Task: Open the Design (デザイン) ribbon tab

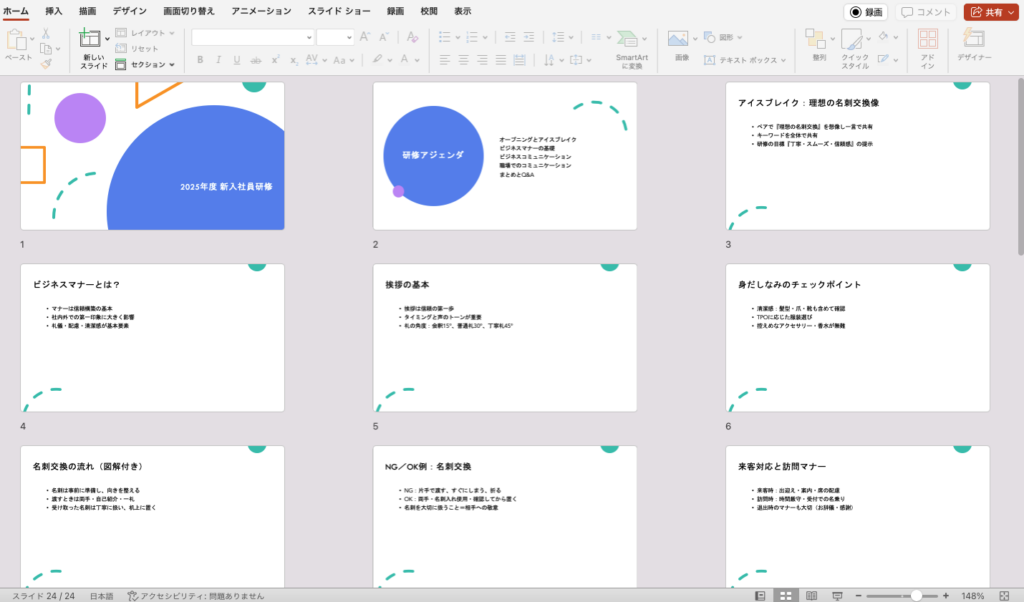Action: (129, 11)
